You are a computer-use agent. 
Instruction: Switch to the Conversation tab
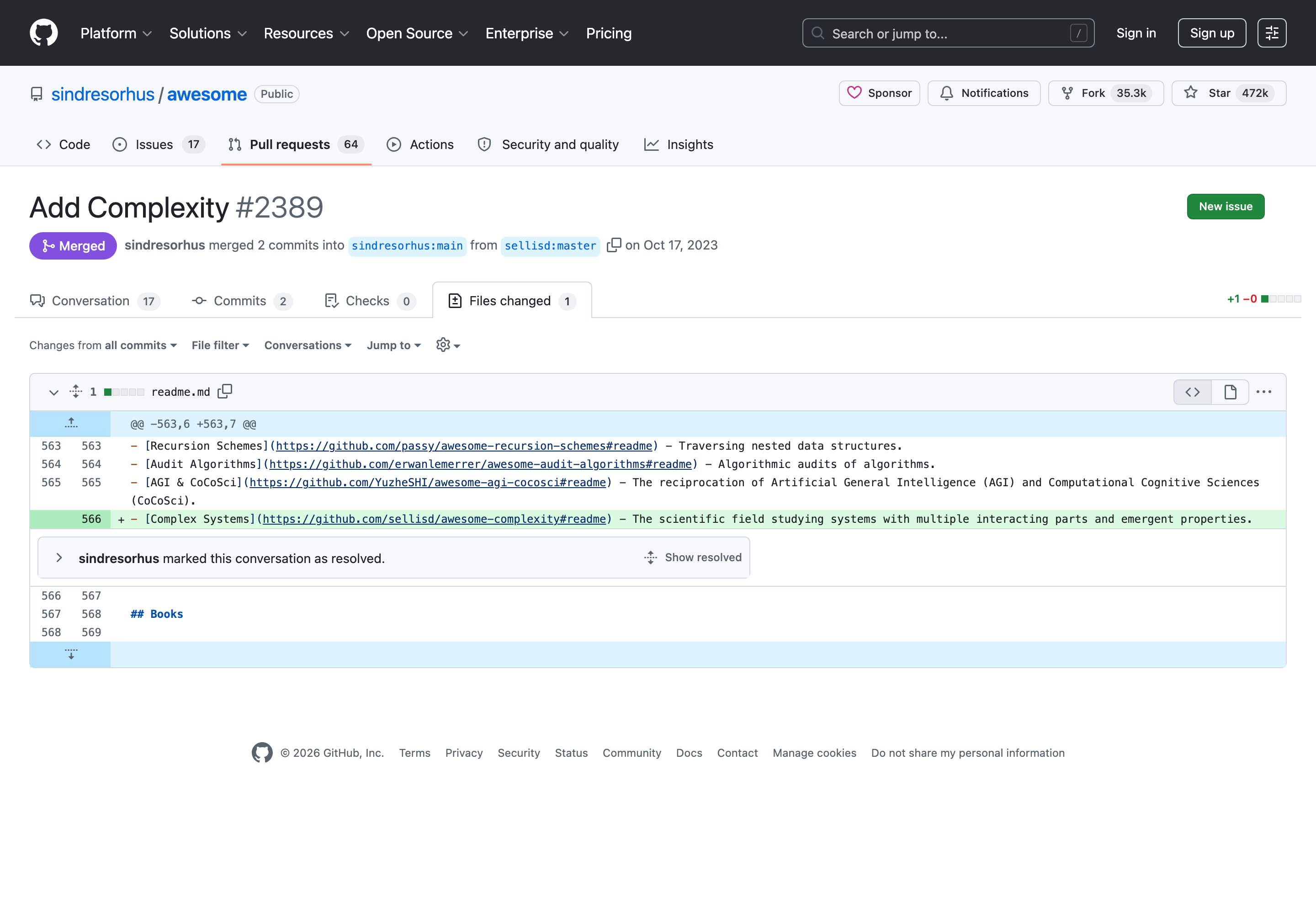click(x=95, y=301)
